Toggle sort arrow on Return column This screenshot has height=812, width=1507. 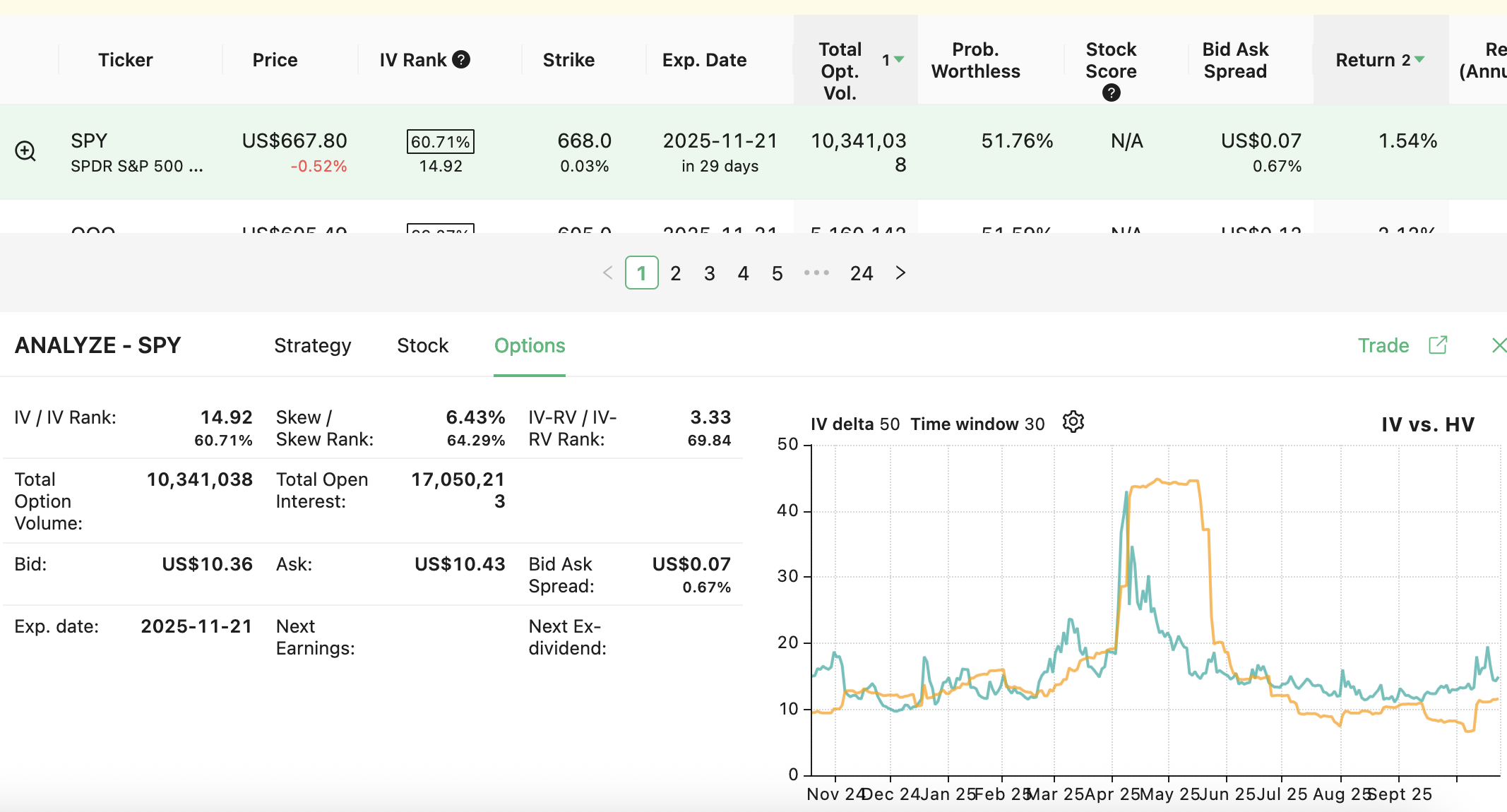tap(1419, 60)
